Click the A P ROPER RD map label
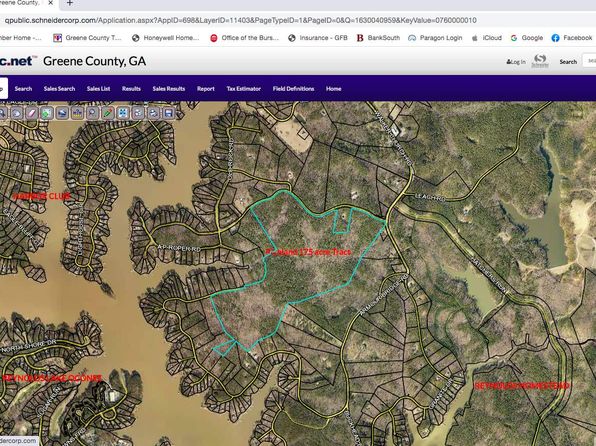Image resolution: width=596 pixels, height=446 pixels. (x=179, y=248)
